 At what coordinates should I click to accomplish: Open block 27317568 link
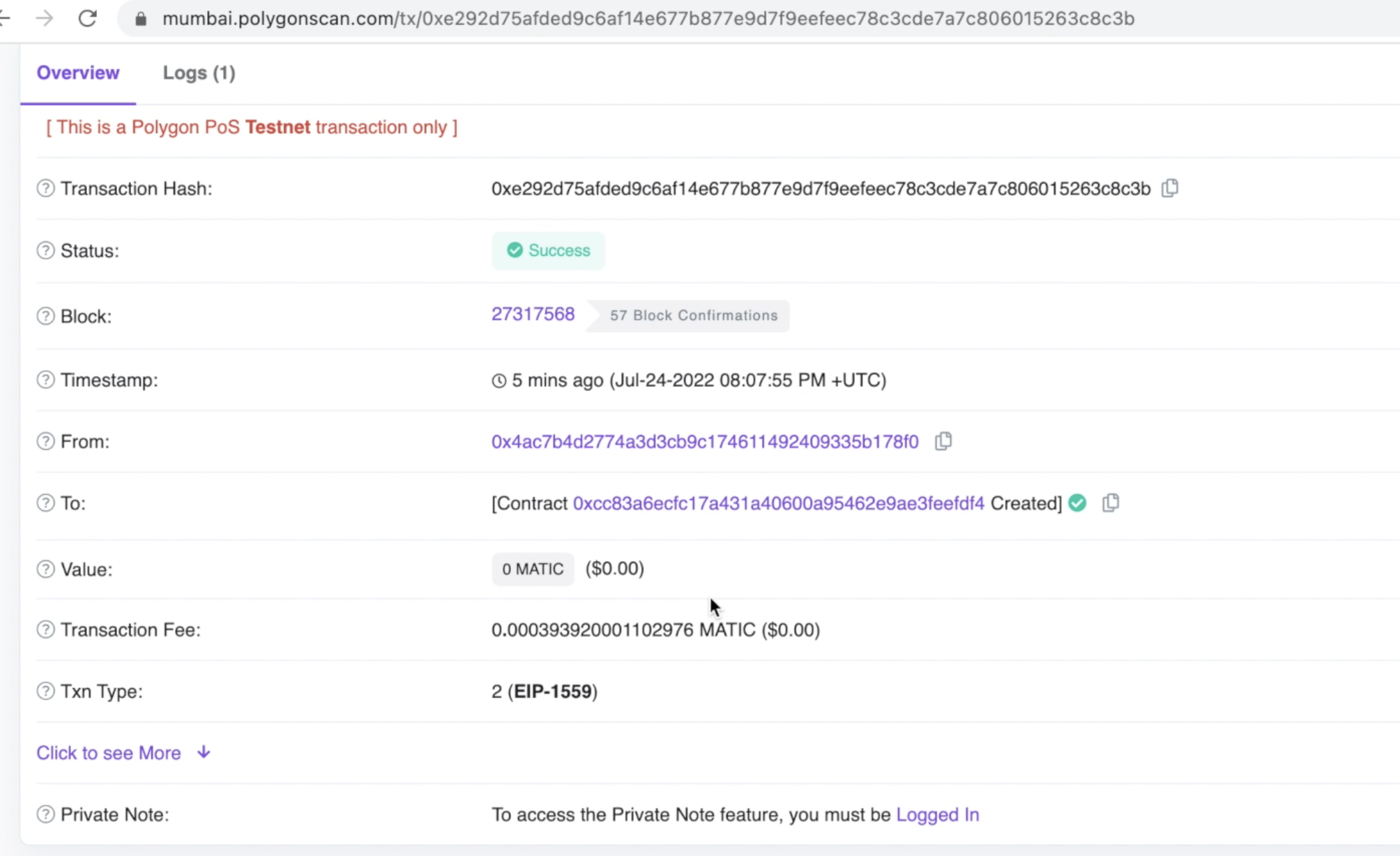533,314
